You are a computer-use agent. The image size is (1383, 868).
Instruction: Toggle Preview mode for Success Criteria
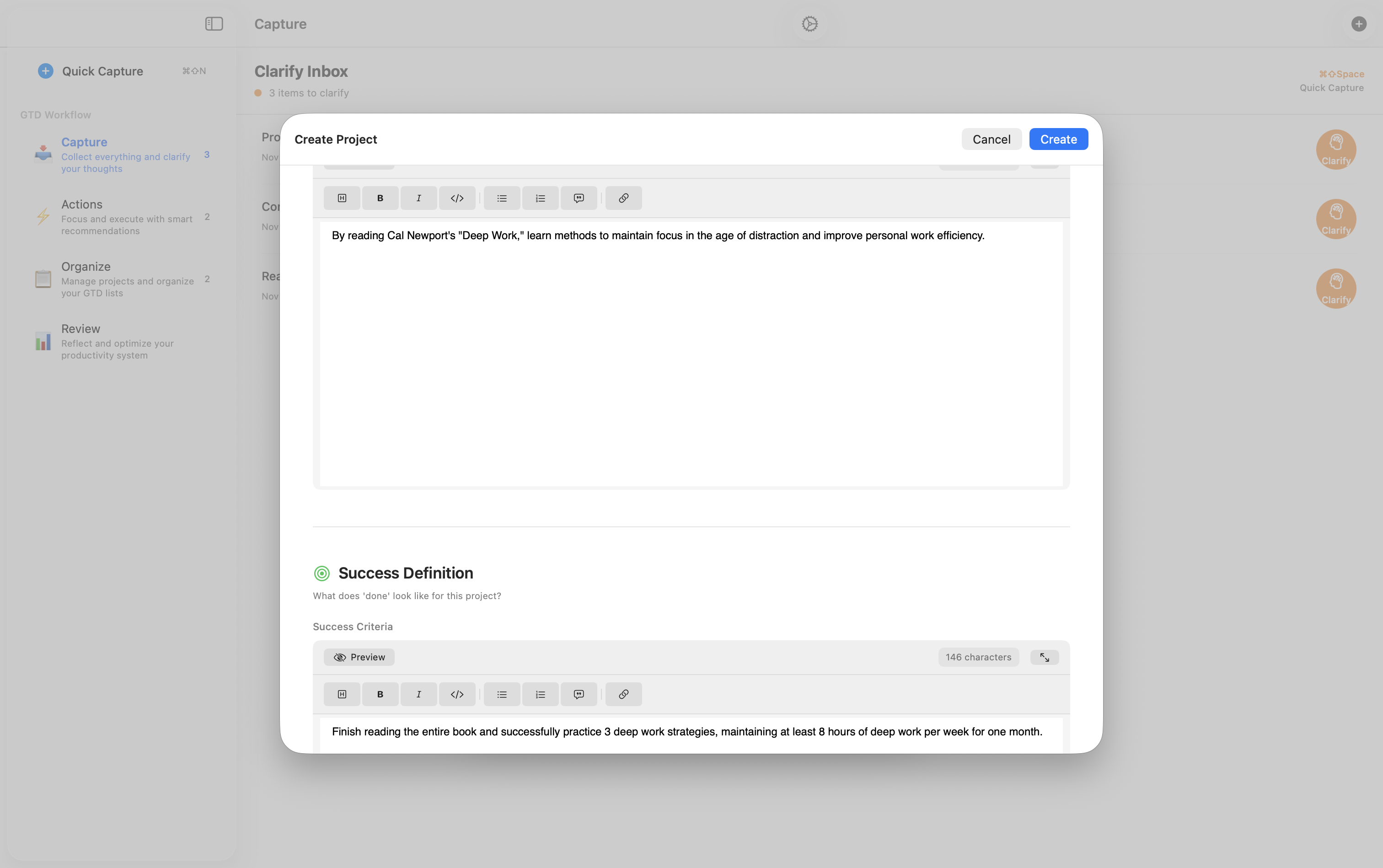(x=359, y=657)
